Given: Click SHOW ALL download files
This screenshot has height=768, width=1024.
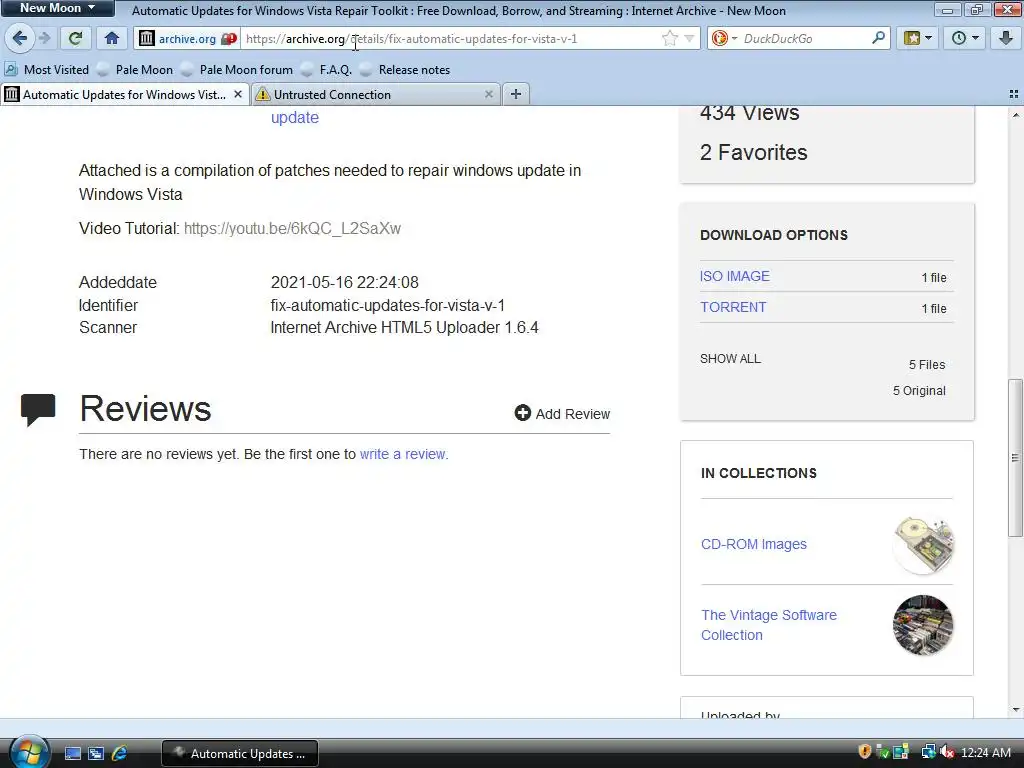Looking at the screenshot, I should [730, 359].
